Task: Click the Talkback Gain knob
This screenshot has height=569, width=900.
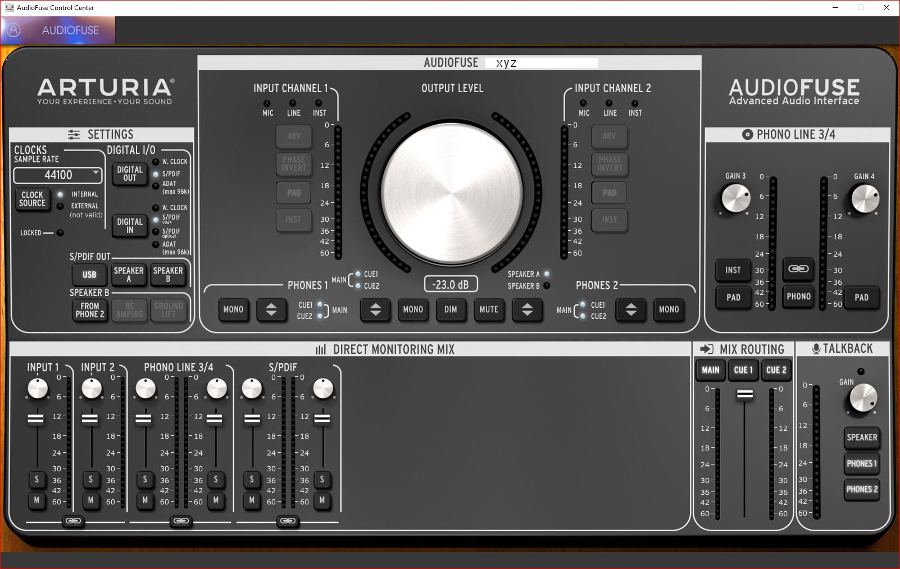Action: [863, 398]
